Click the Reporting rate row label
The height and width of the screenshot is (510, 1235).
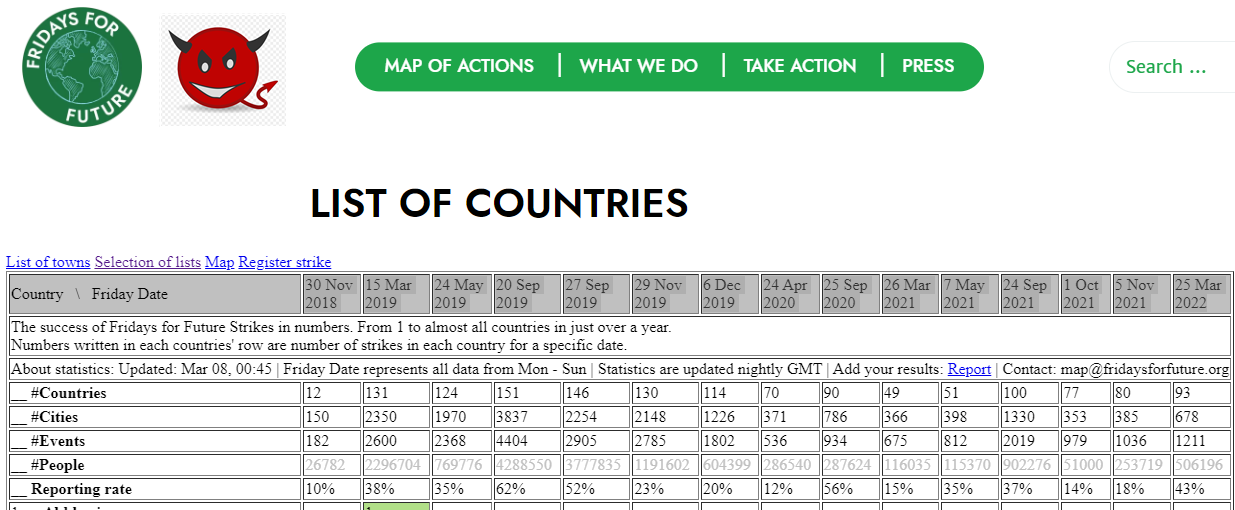click(x=154, y=489)
